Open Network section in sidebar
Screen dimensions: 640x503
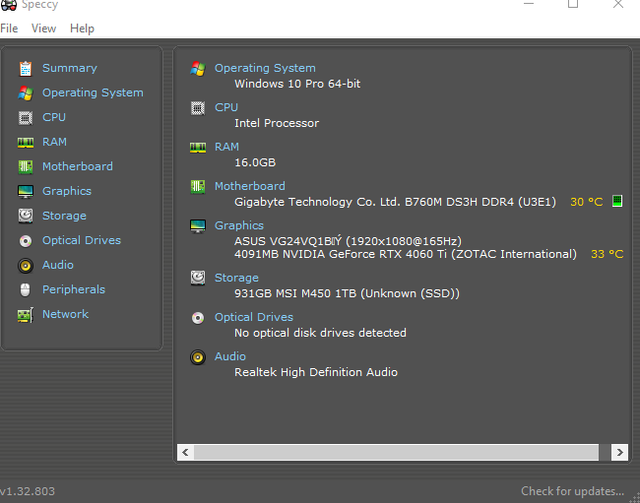(x=65, y=314)
